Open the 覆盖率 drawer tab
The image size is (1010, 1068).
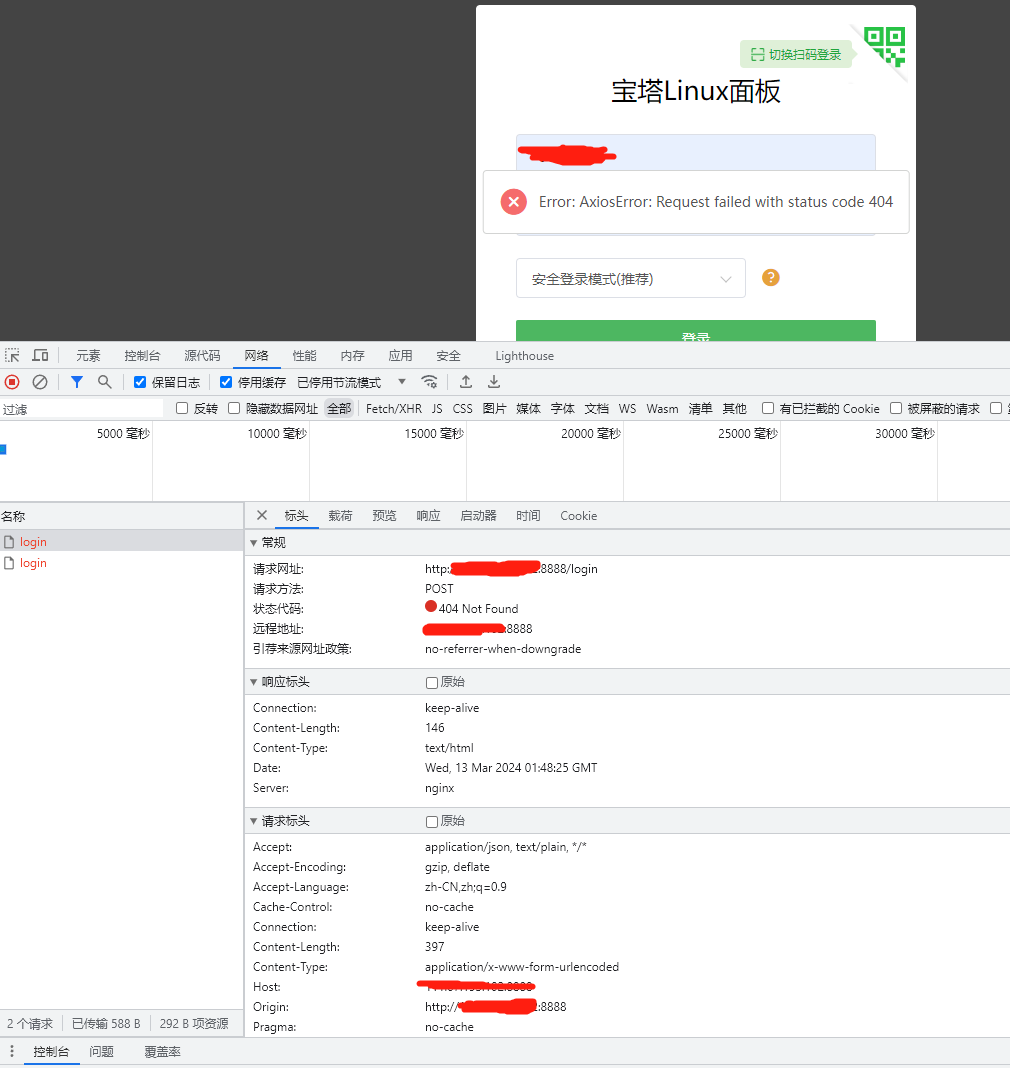pos(162,1052)
